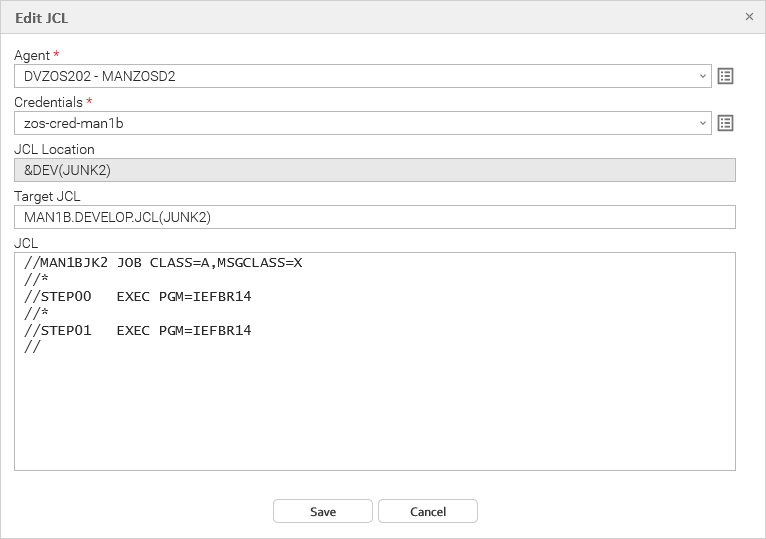Screen dimensions: 766x539
Task: Click the read-only JCL Location field
Action: click(375, 170)
